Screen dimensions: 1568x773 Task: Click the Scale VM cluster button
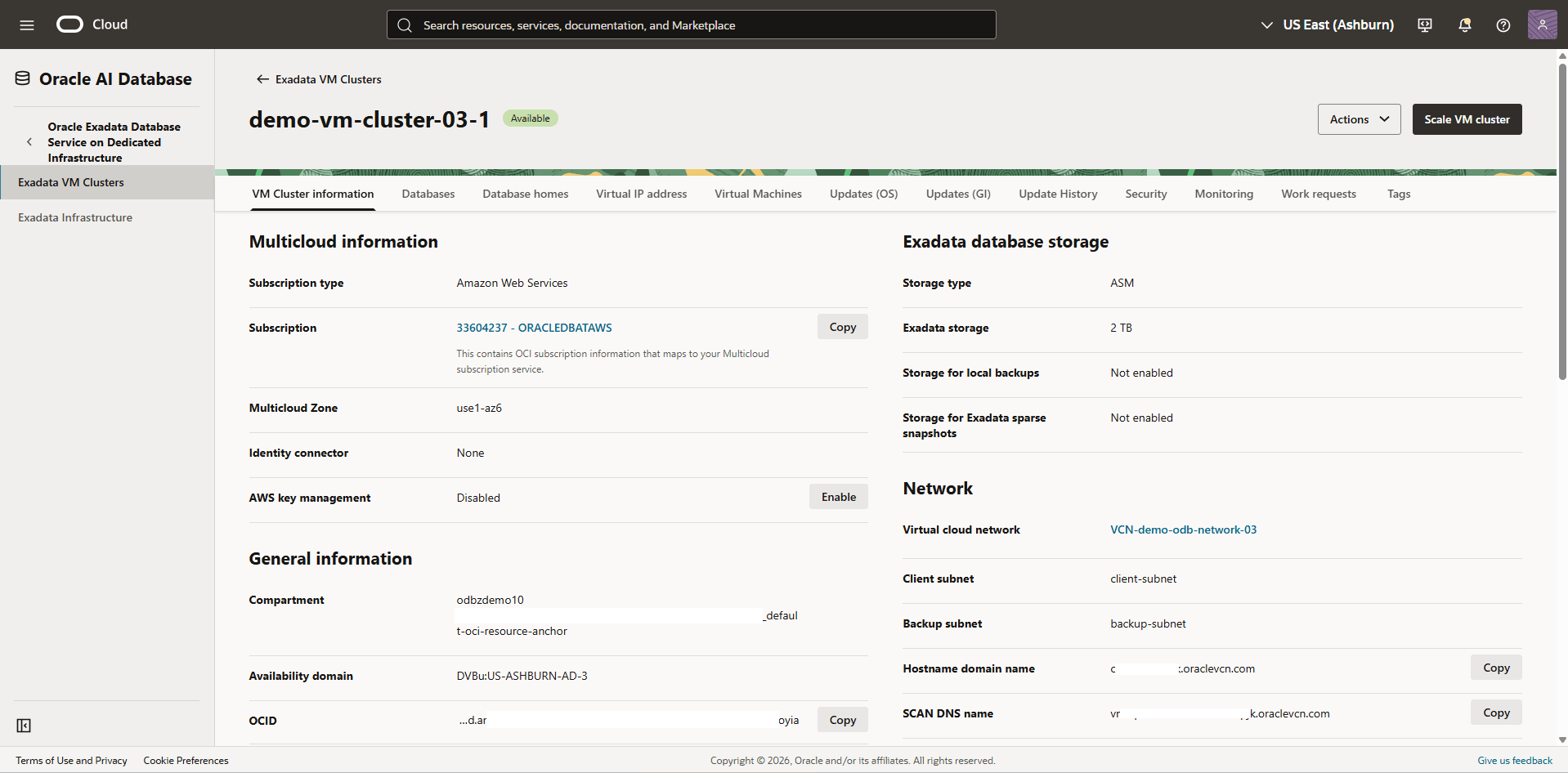(x=1467, y=119)
